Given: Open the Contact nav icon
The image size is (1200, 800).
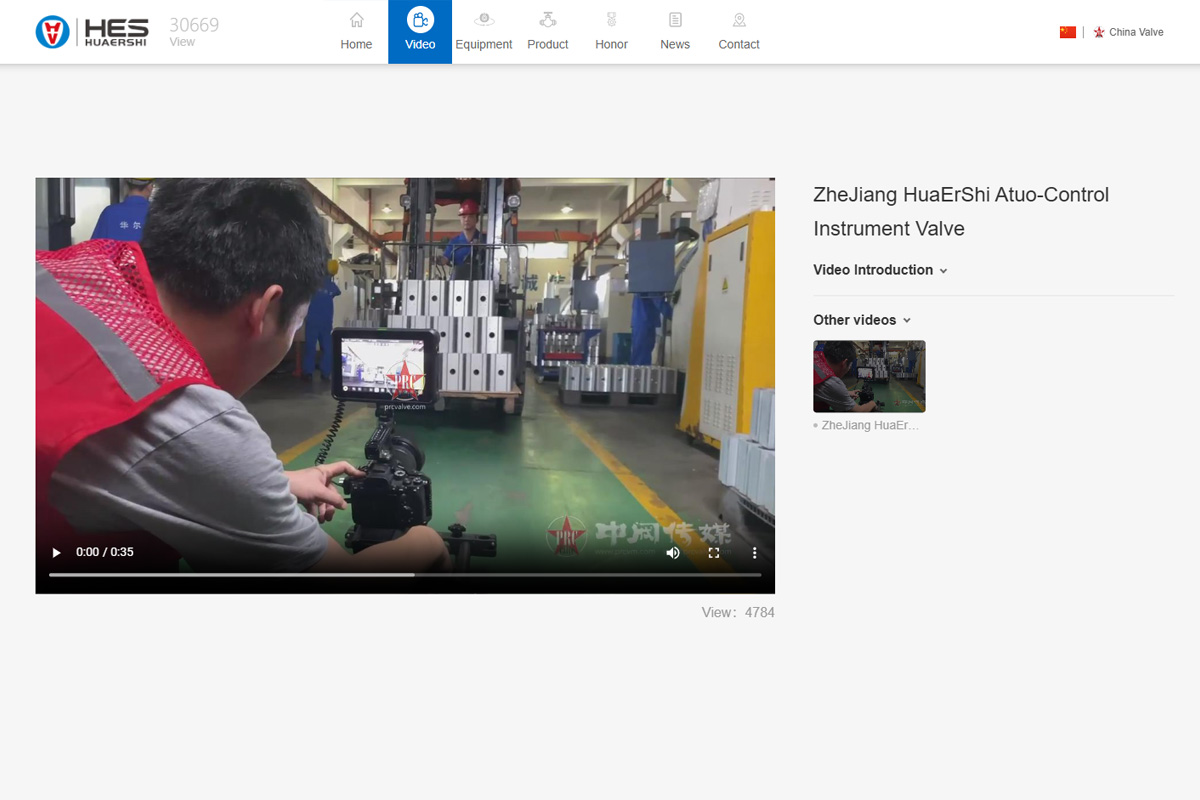Looking at the screenshot, I should (739, 20).
